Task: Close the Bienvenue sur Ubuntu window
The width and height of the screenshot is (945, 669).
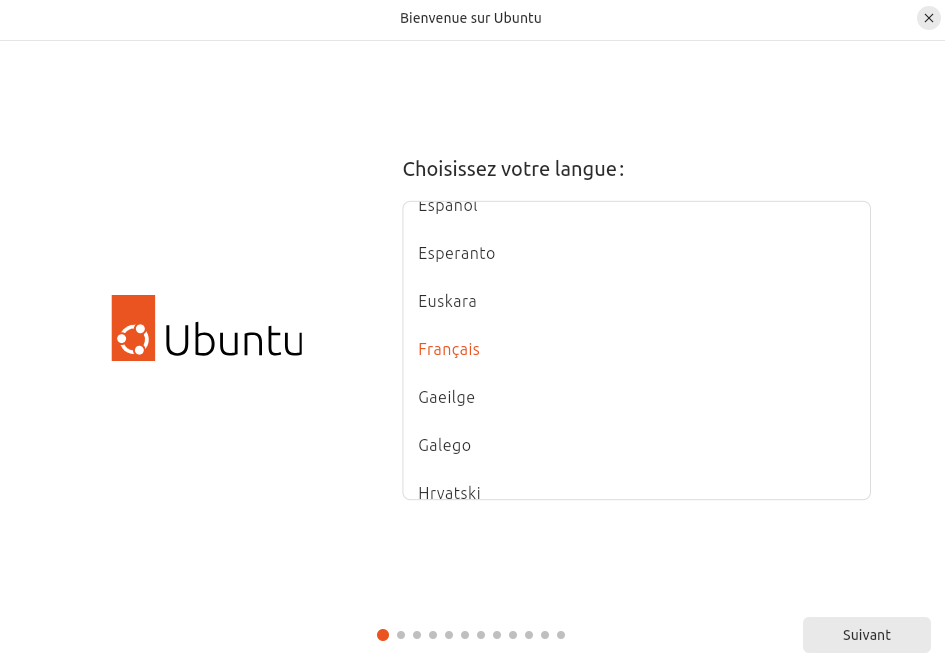Action: (928, 18)
